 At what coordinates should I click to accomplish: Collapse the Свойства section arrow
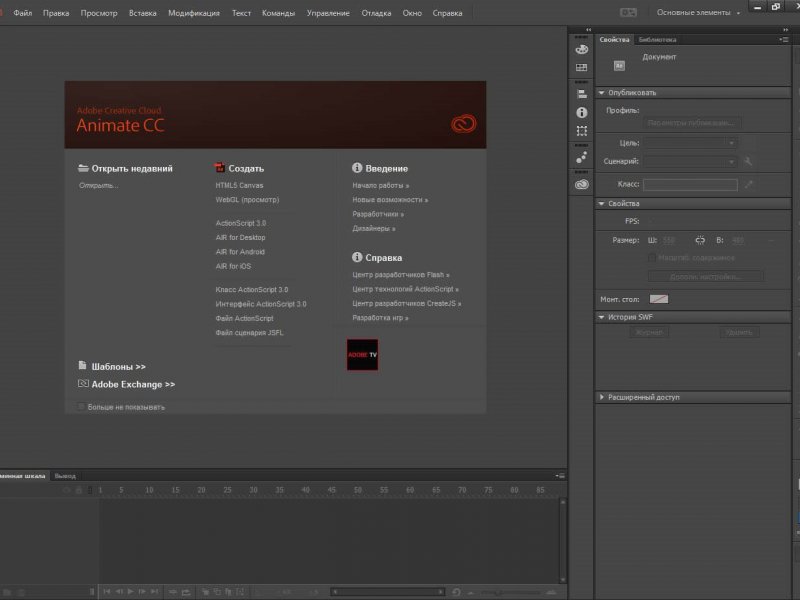coord(602,204)
